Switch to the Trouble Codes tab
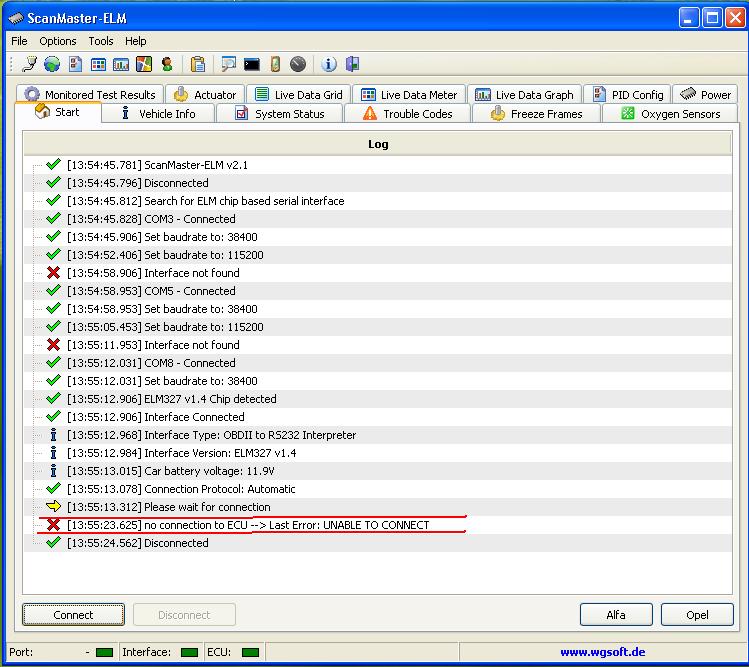This screenshot has height=667, width=749. click(407, 114)
